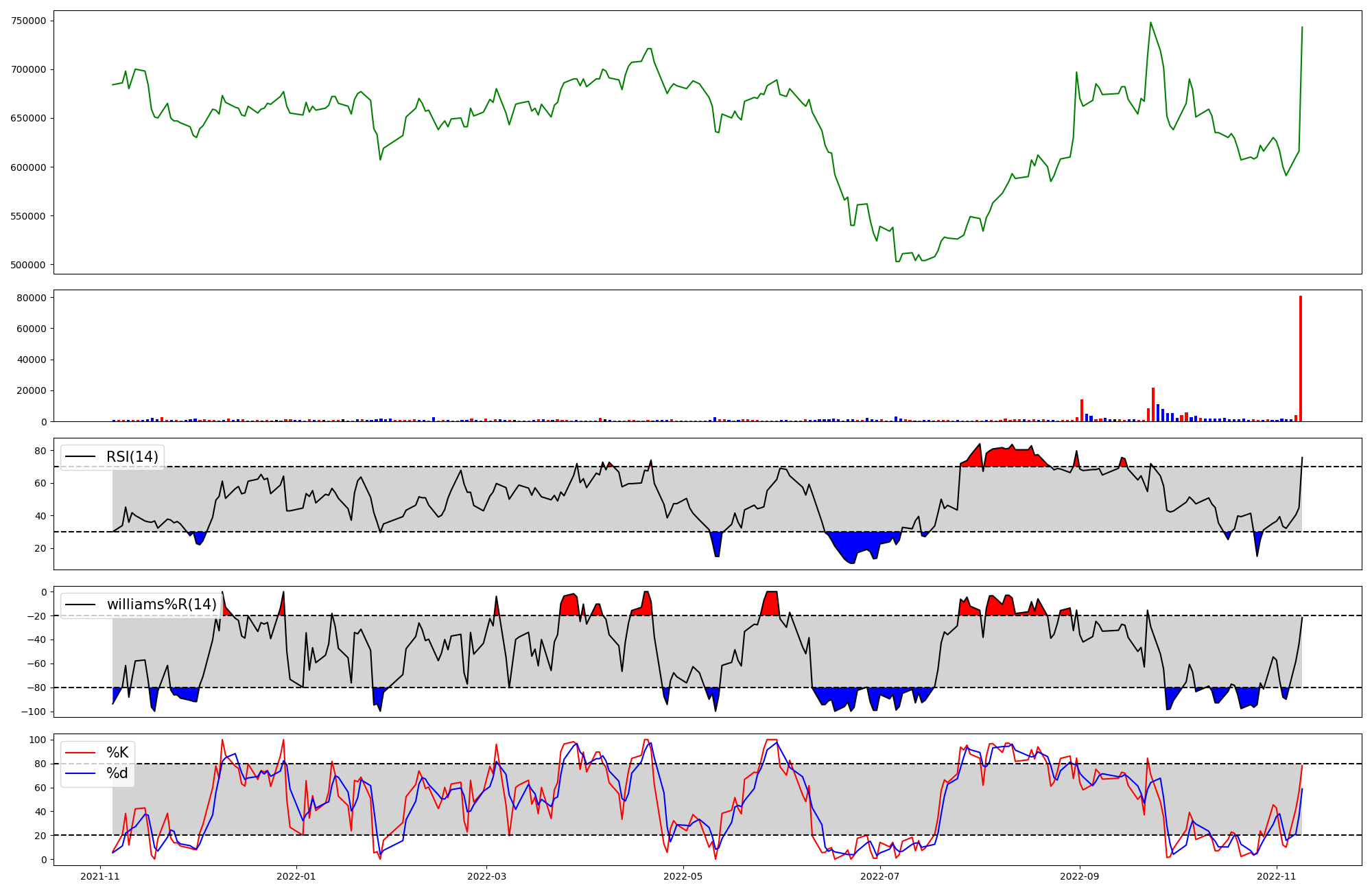Click the 500000 price axis label
The height and width of the screenshot is (892, 1372).
(29, 266)
